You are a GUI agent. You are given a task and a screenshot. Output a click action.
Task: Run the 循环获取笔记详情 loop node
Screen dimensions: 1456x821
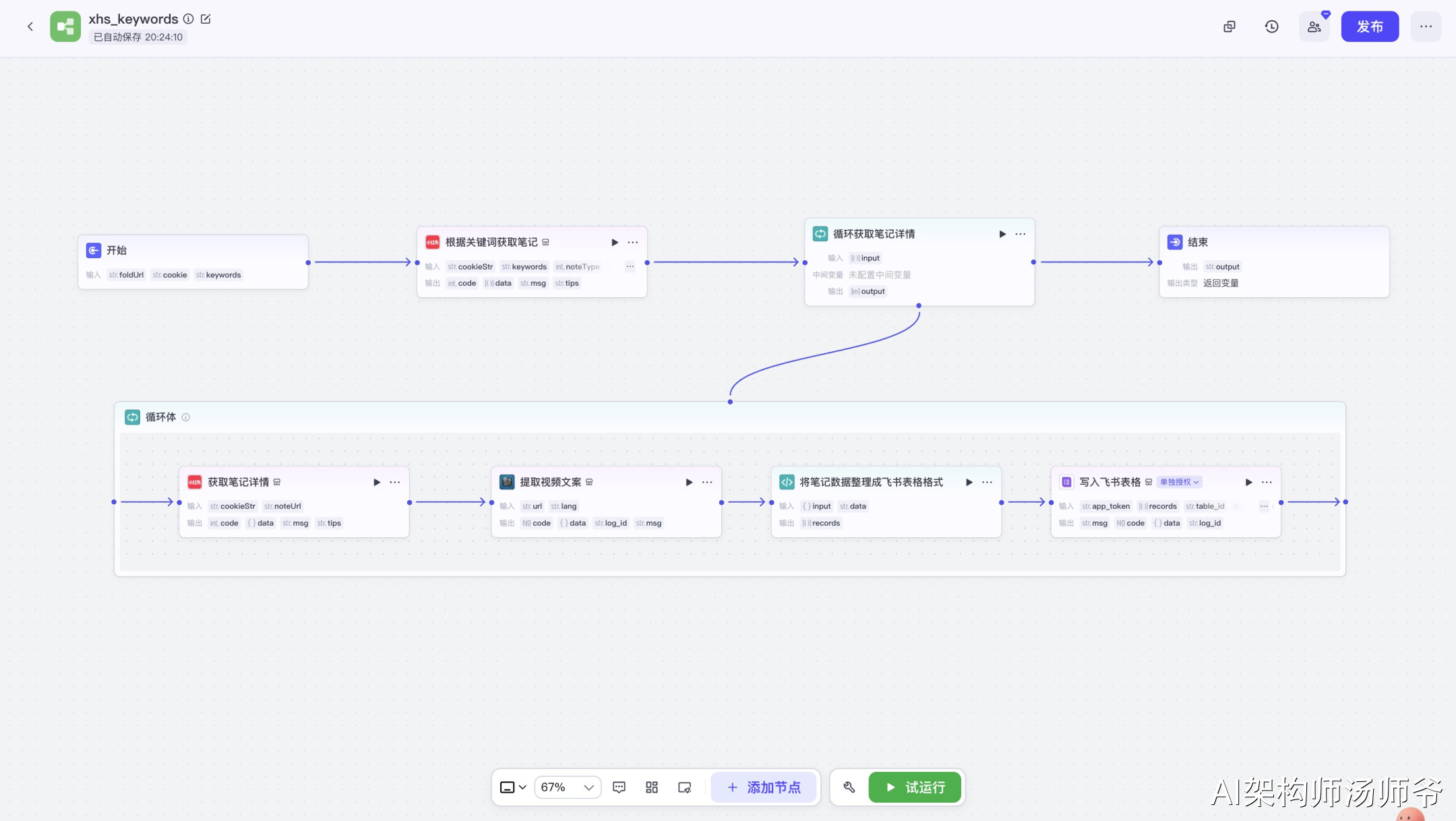1002,234
